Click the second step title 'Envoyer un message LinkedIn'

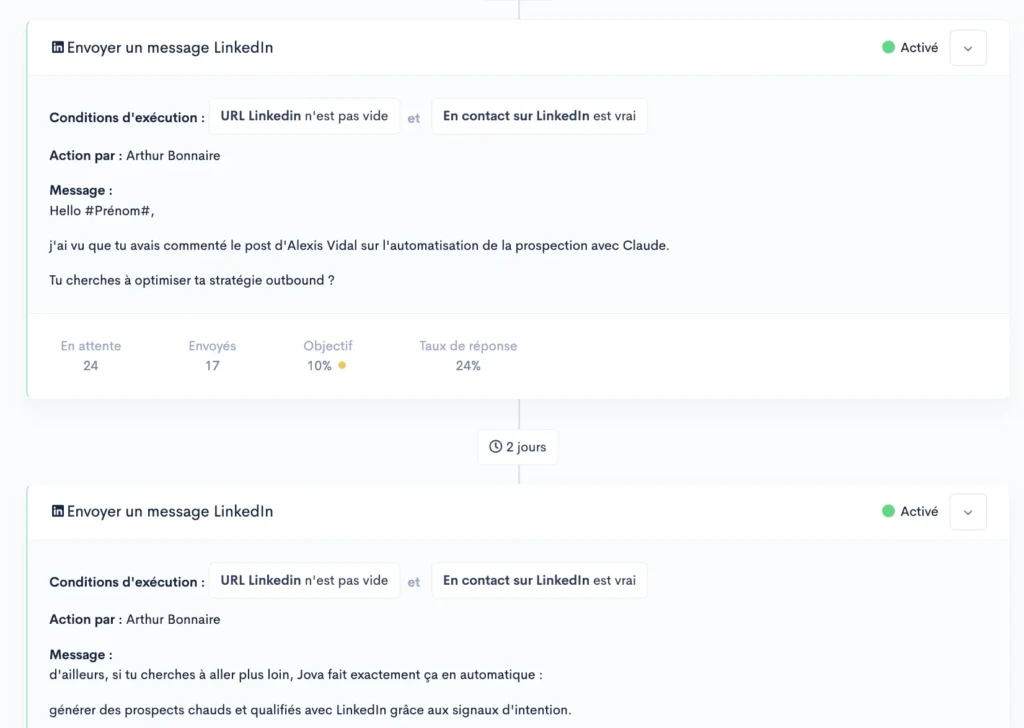click(x=170, y=512)
